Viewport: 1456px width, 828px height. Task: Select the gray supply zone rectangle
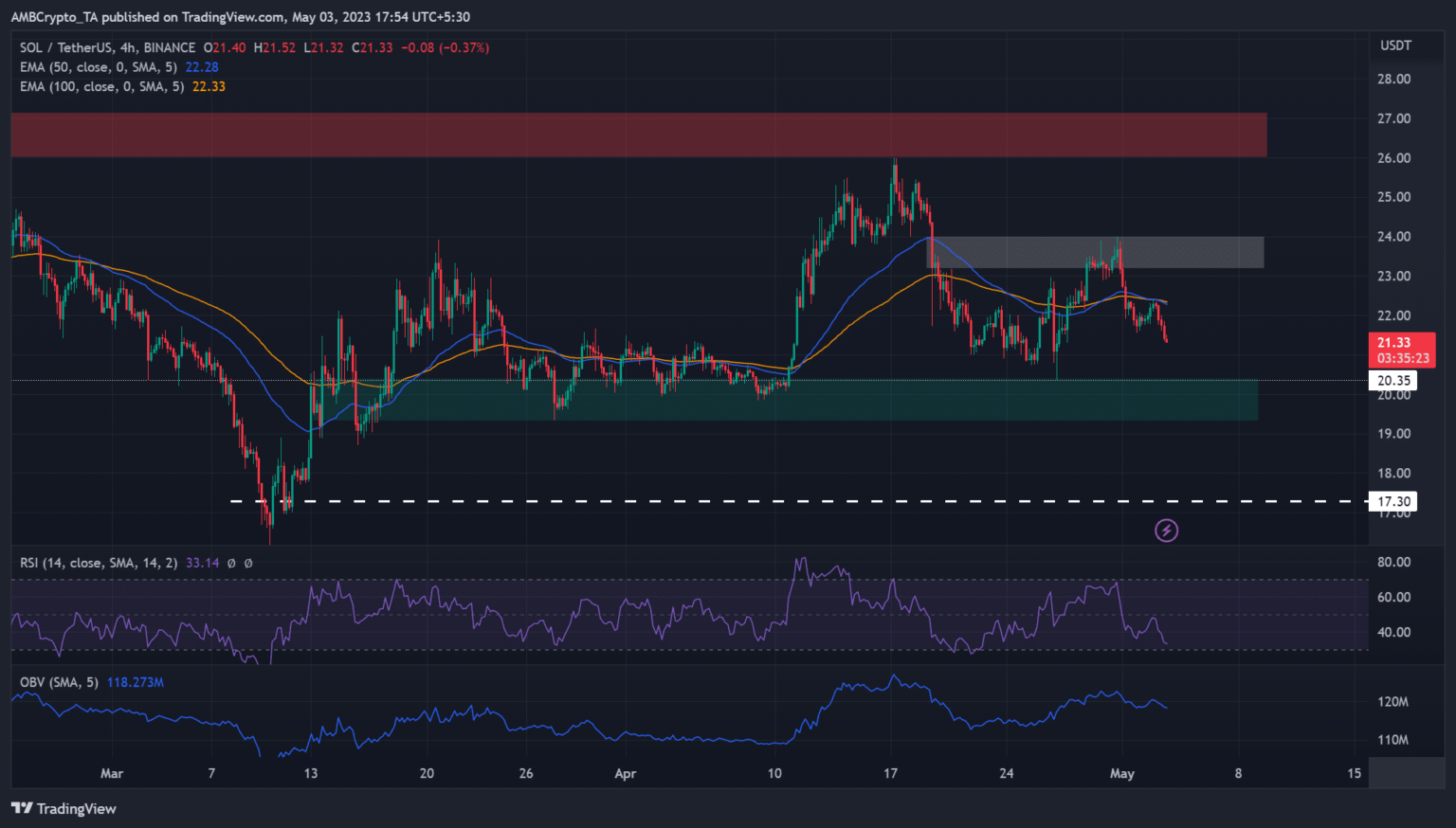(x=1095, y=252)
